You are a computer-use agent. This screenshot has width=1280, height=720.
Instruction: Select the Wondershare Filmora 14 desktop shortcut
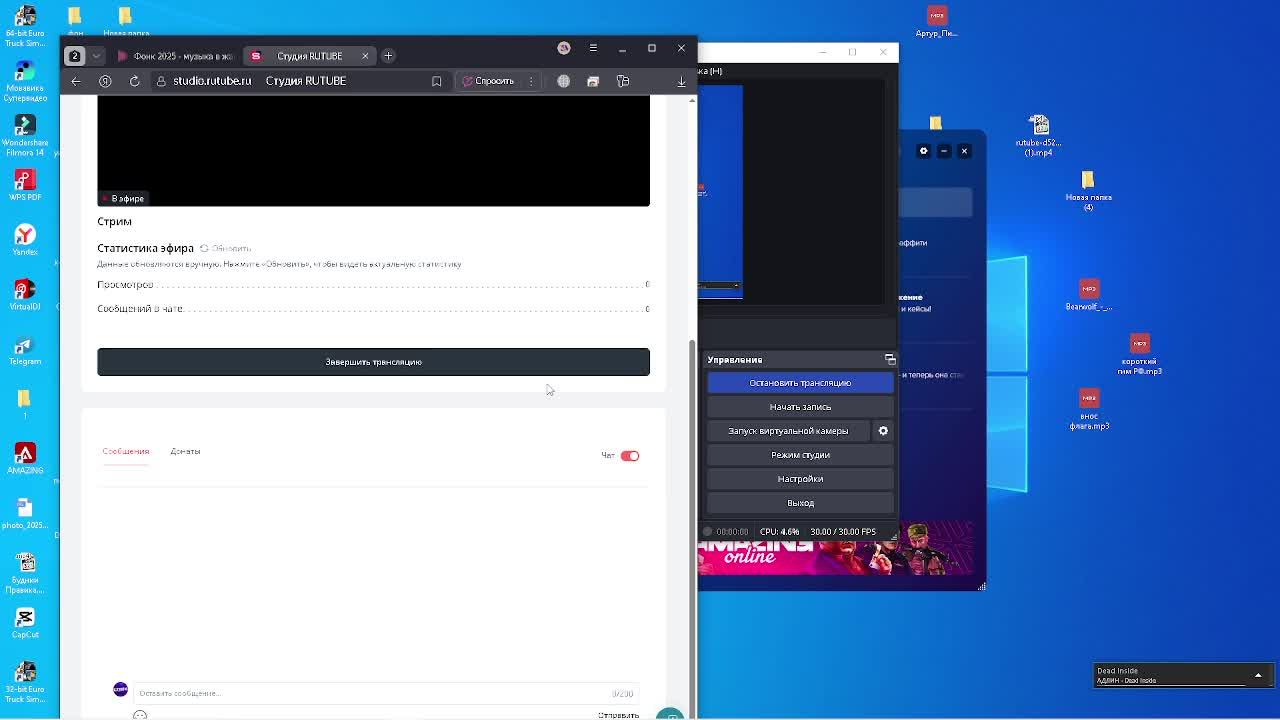[25, 136]
